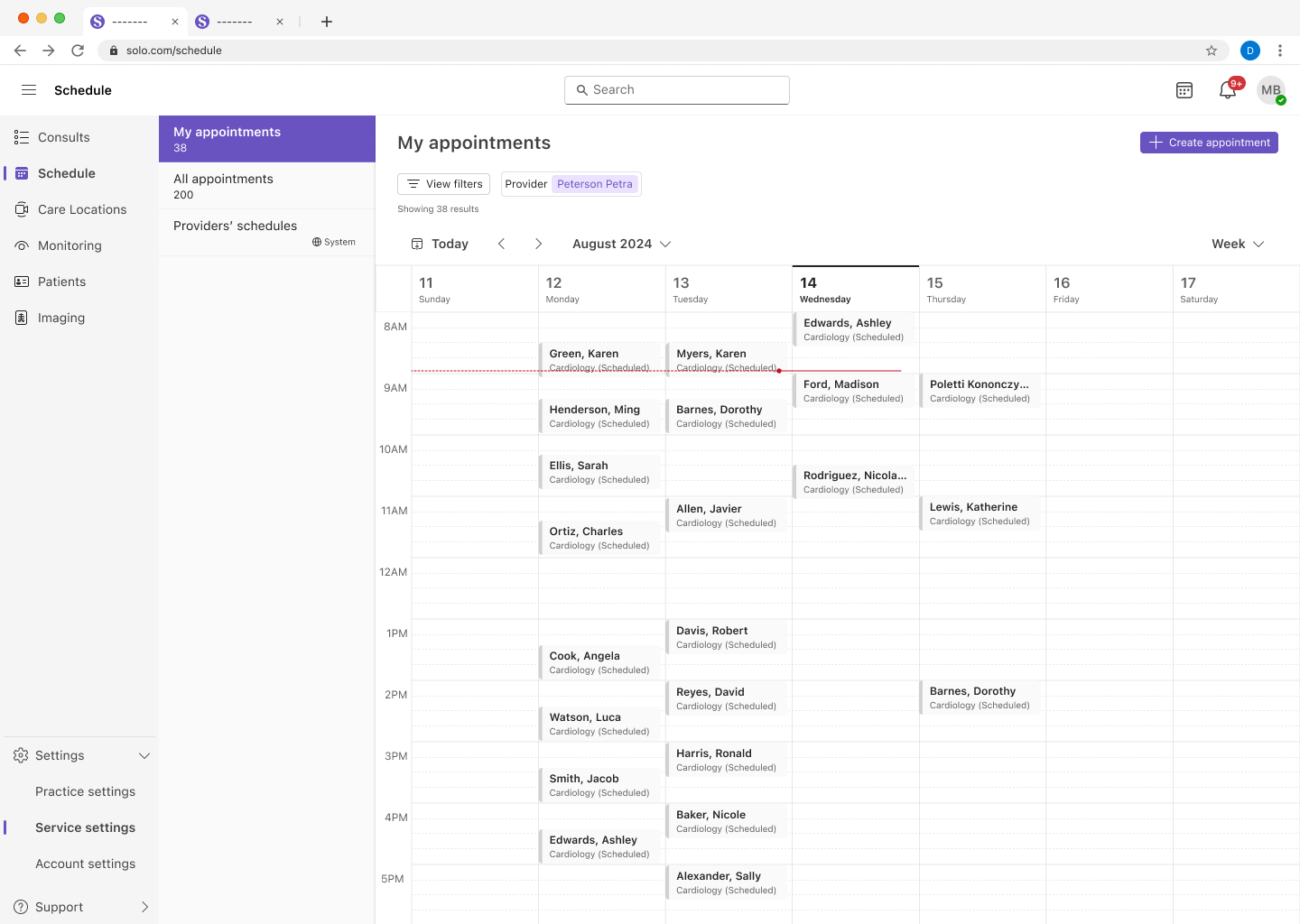This screenshot has height=924, width=1300.
Task: Click the Patients sidebar icon
Action: [x=22, y=282]
